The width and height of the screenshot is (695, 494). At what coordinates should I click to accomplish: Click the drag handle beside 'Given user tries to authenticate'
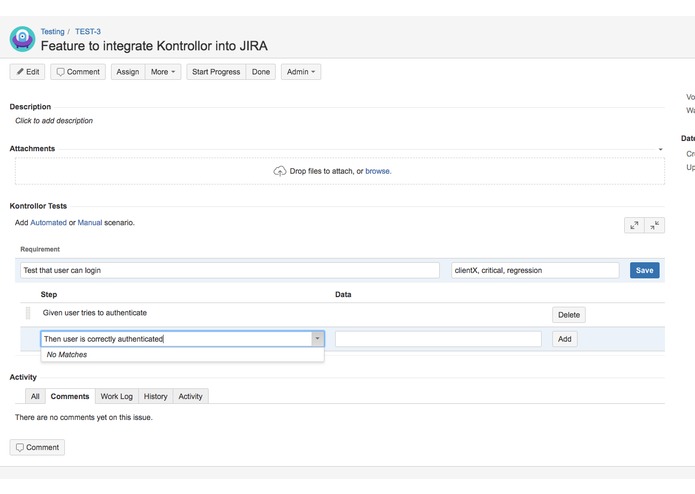click(x=28, y=313)
